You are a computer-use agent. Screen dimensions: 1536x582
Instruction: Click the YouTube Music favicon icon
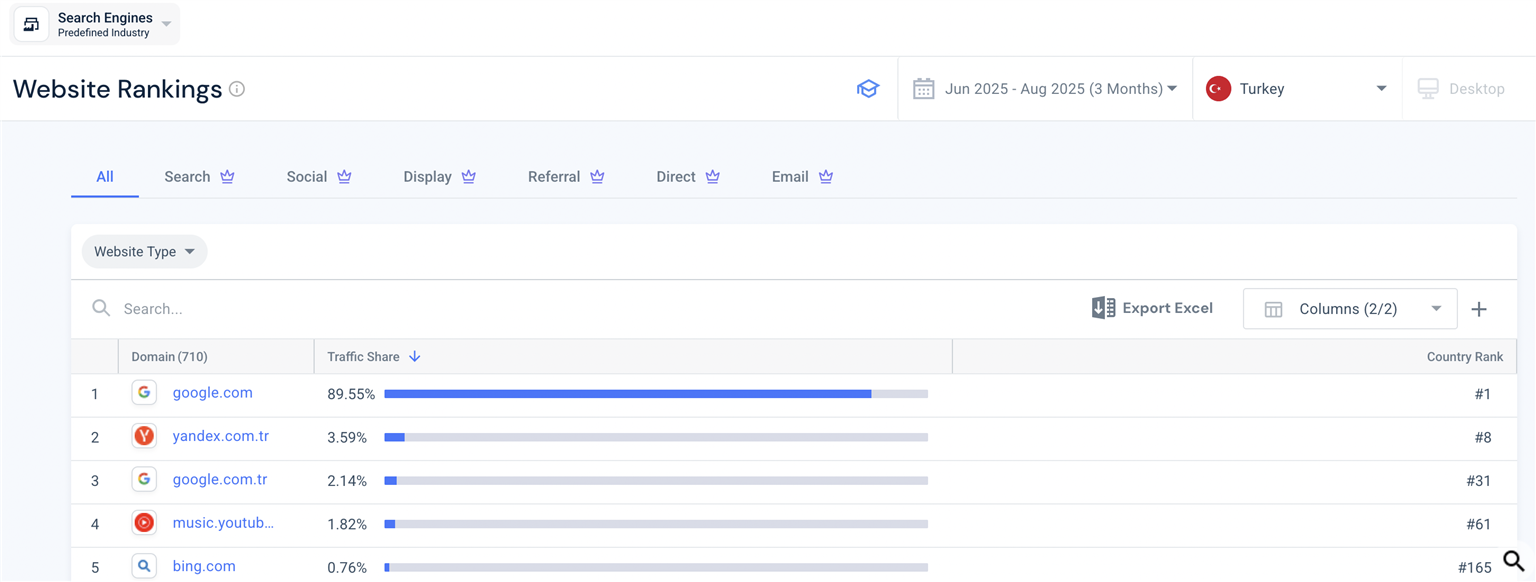[144, 523]
